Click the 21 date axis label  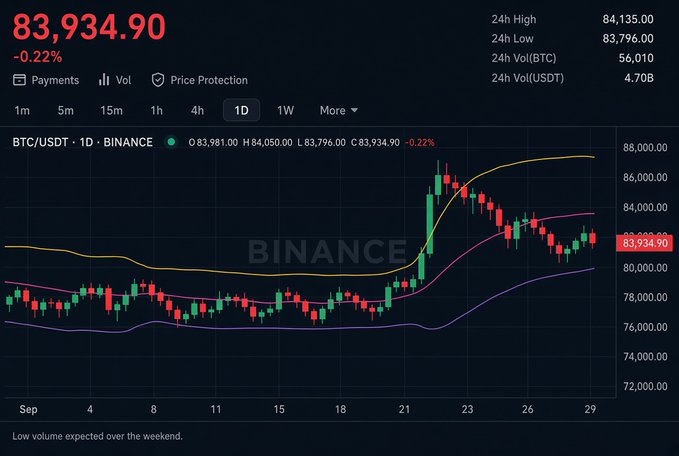point(404,409)
